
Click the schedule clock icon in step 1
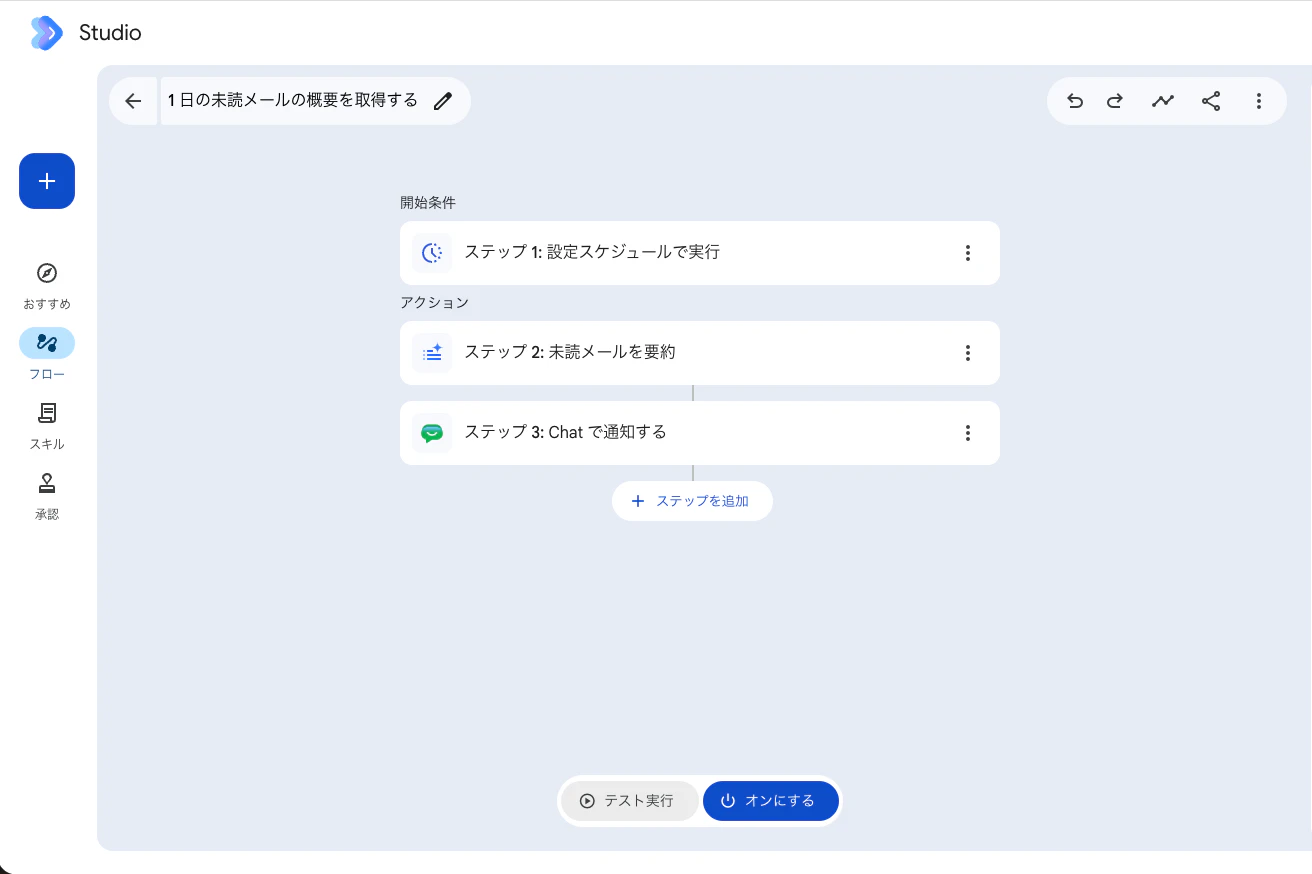pos(432,253)
